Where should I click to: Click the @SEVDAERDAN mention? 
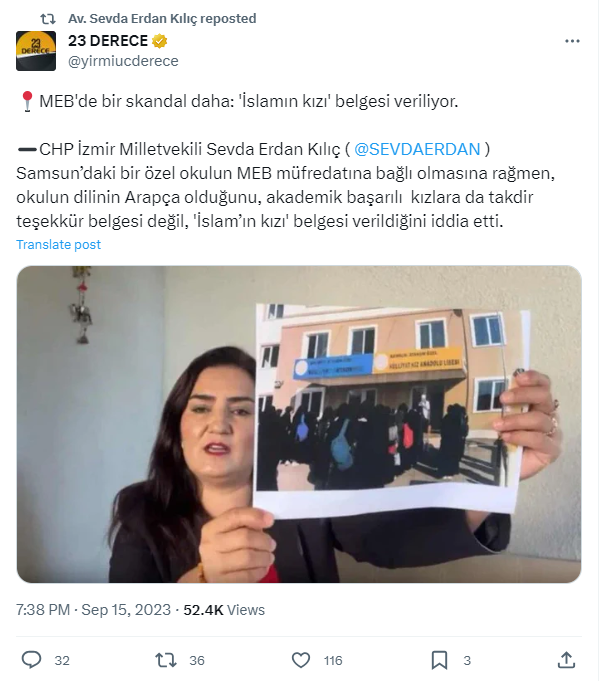(417, 149)
